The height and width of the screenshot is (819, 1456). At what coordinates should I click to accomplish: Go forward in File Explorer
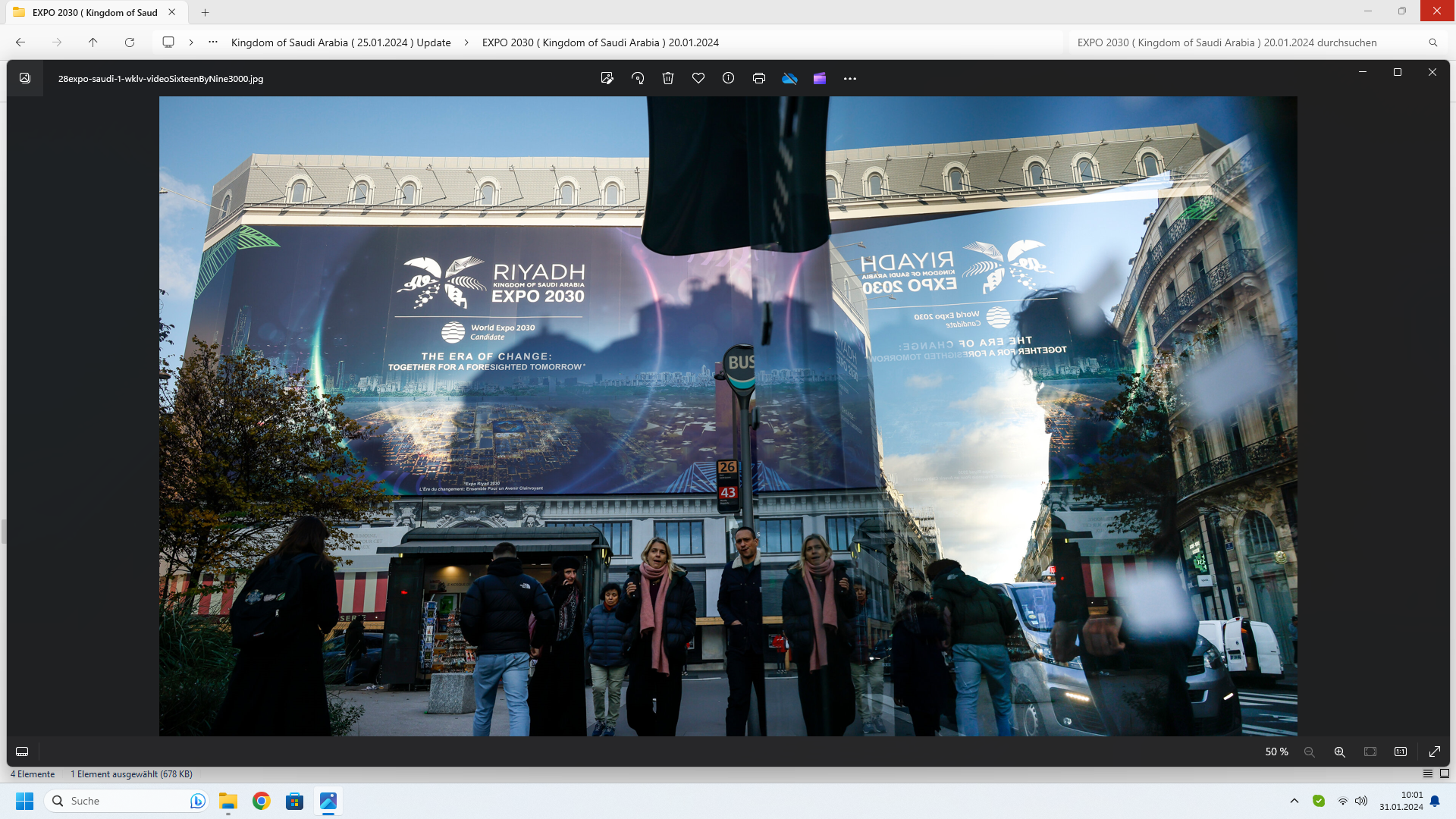pyautogui.click(x=57, y=42)
